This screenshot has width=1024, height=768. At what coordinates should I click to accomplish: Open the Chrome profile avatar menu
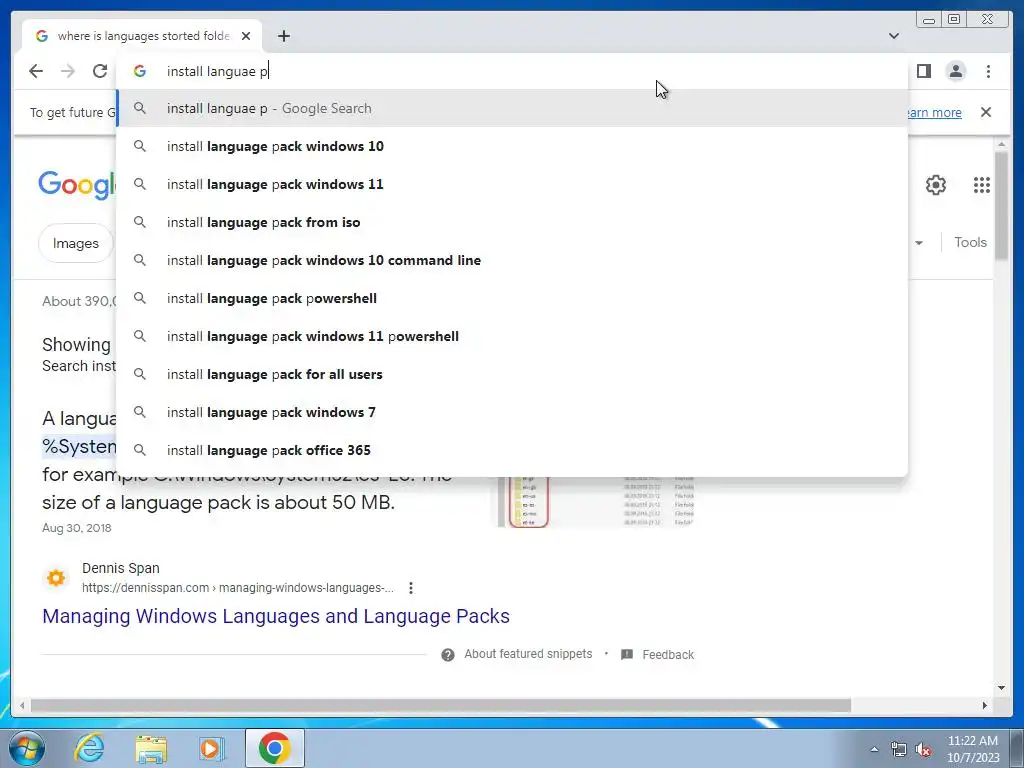click(955, 71)
